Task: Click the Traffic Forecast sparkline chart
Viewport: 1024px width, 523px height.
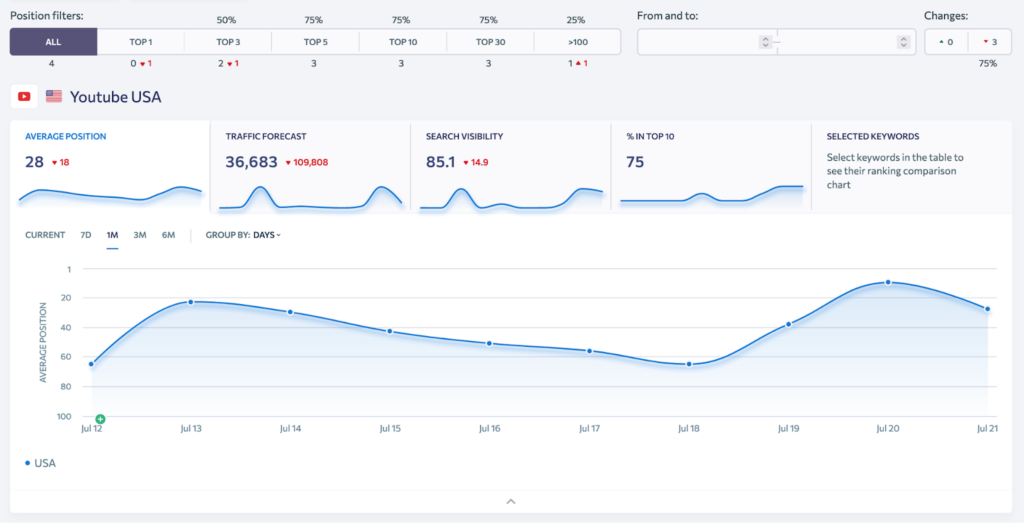Action: pos(310,197)
